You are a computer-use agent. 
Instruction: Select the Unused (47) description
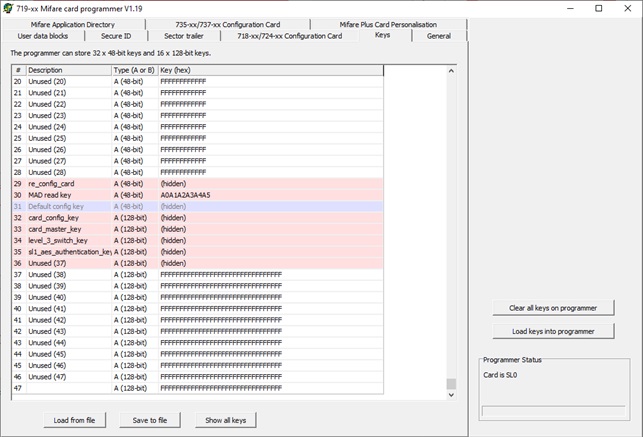point(47,377)
